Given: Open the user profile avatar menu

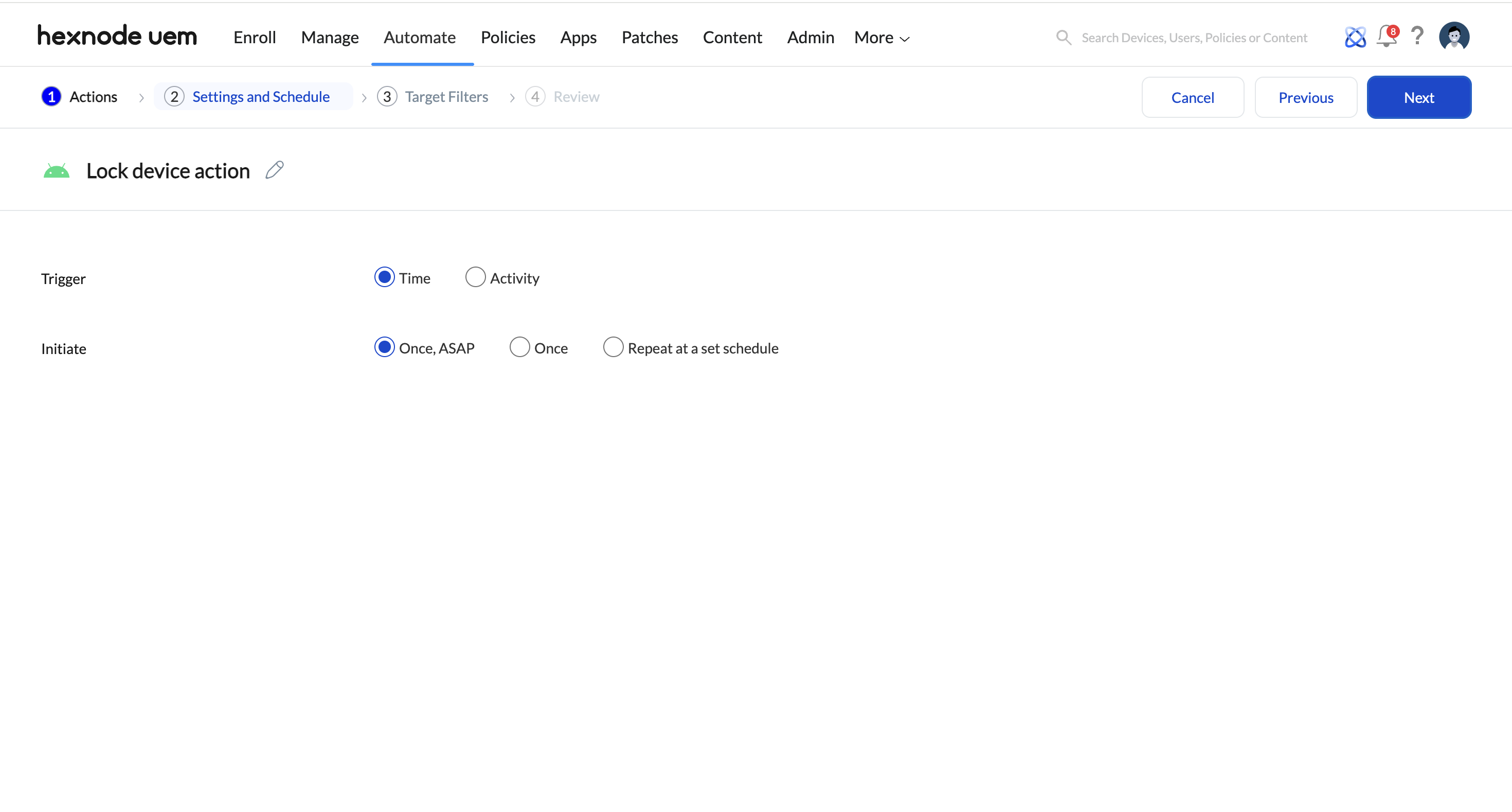Looking at the screenshot, I should click(x=1454, y=37).
